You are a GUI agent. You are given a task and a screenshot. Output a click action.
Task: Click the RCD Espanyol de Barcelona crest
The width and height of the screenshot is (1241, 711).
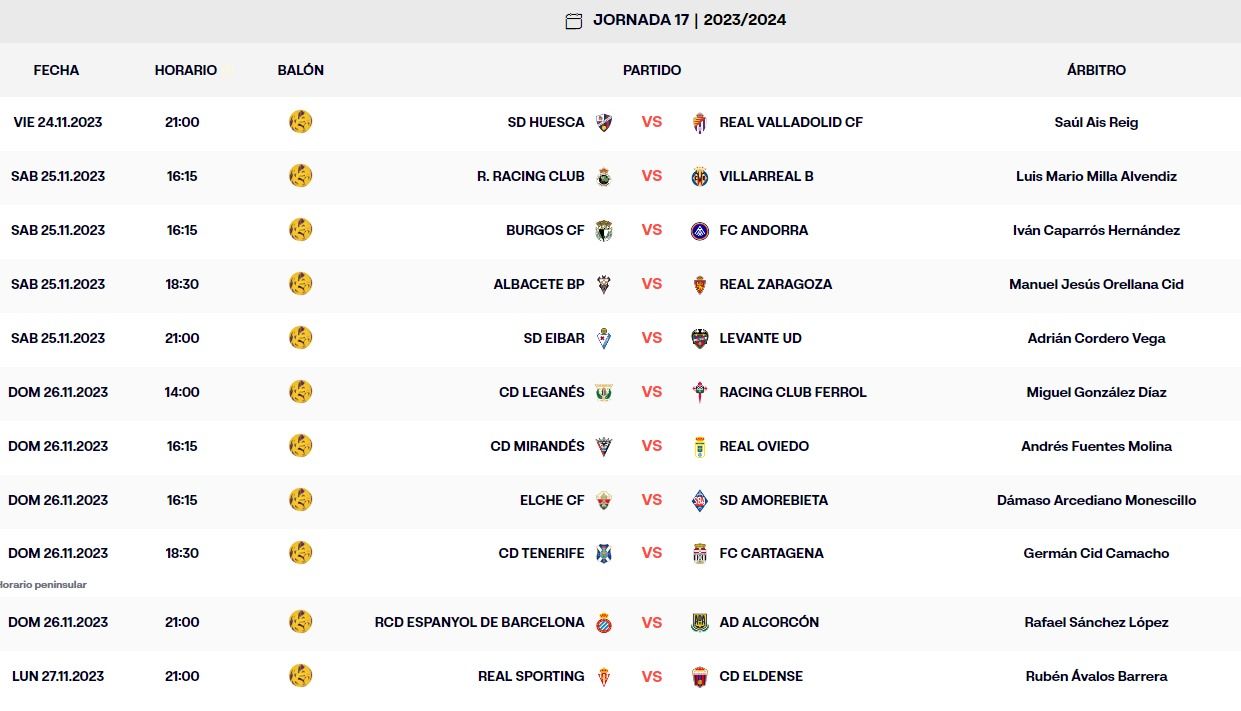point(604,623)
